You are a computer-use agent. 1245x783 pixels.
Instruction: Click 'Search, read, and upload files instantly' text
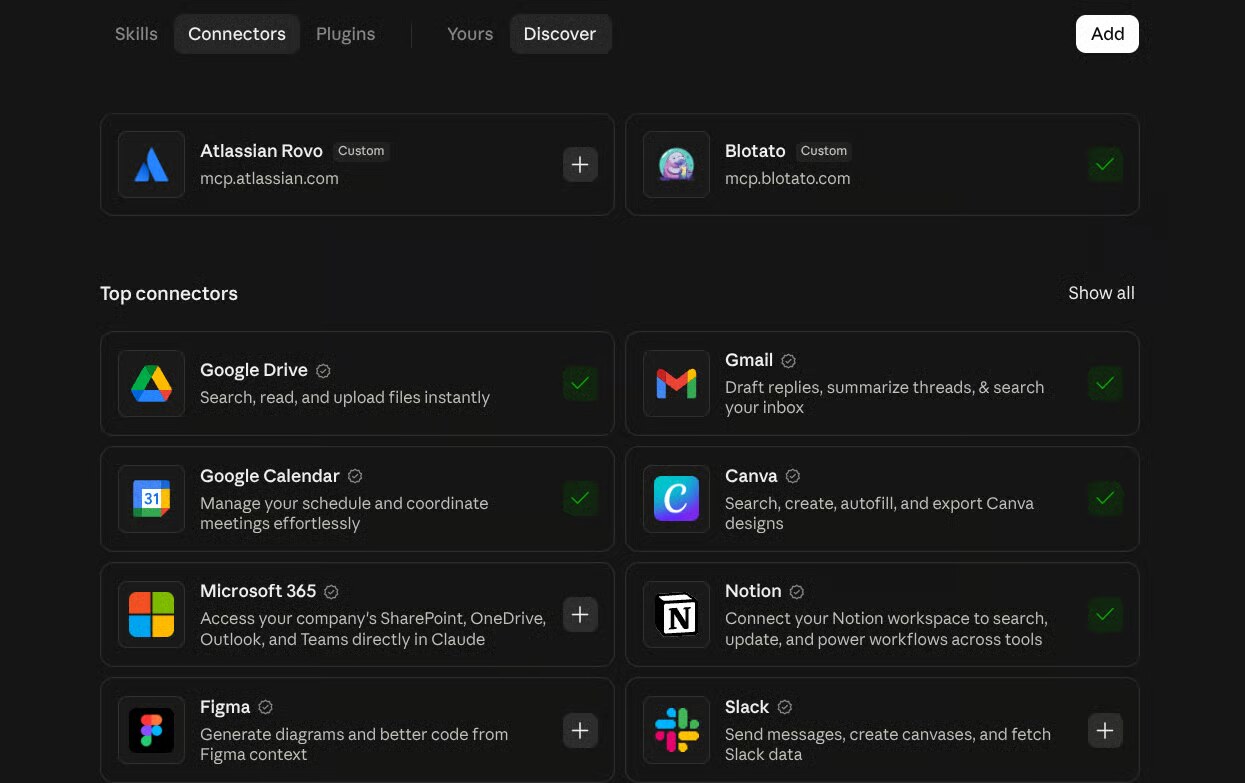[345, 397]
